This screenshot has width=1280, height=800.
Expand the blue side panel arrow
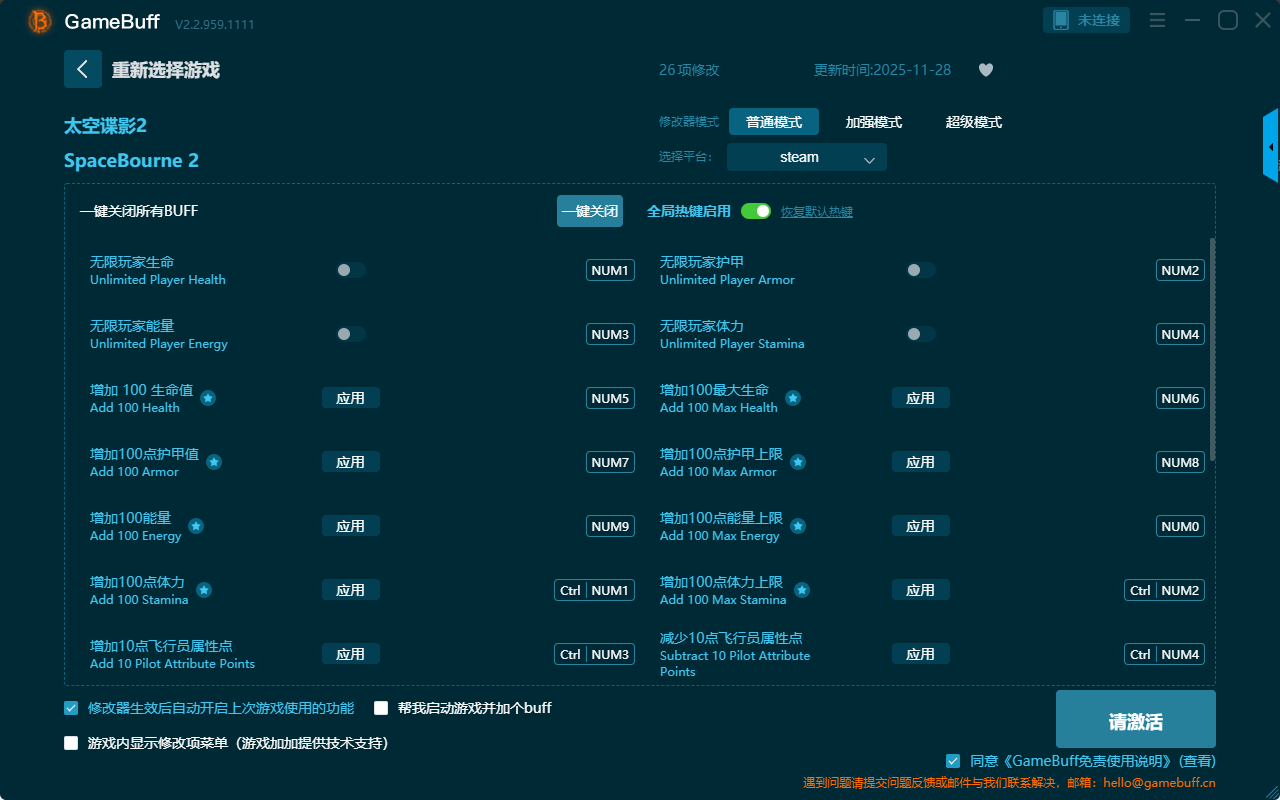point(1271,147)
